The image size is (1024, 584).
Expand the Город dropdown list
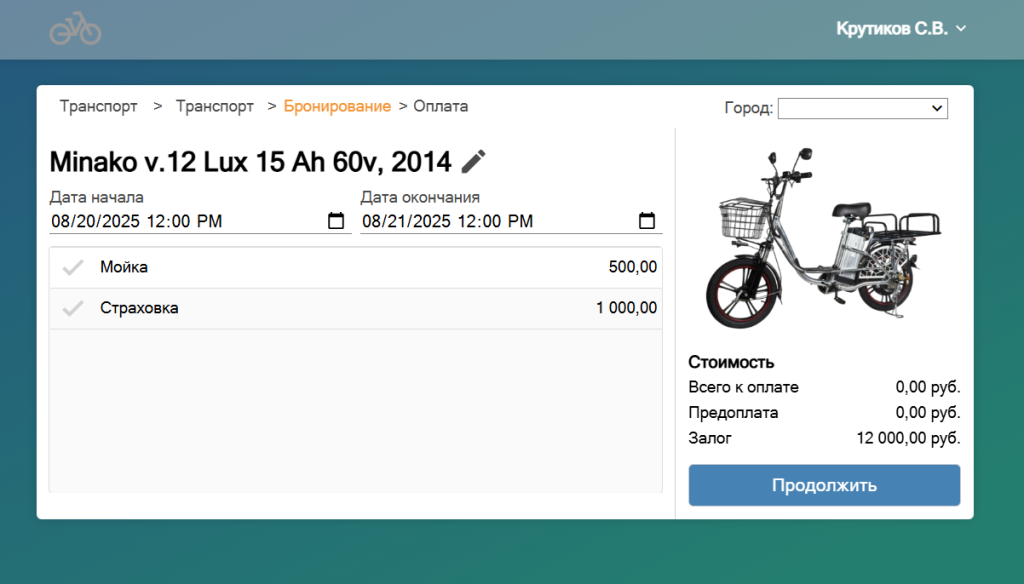pyautogui.click(x=862, y=108)
